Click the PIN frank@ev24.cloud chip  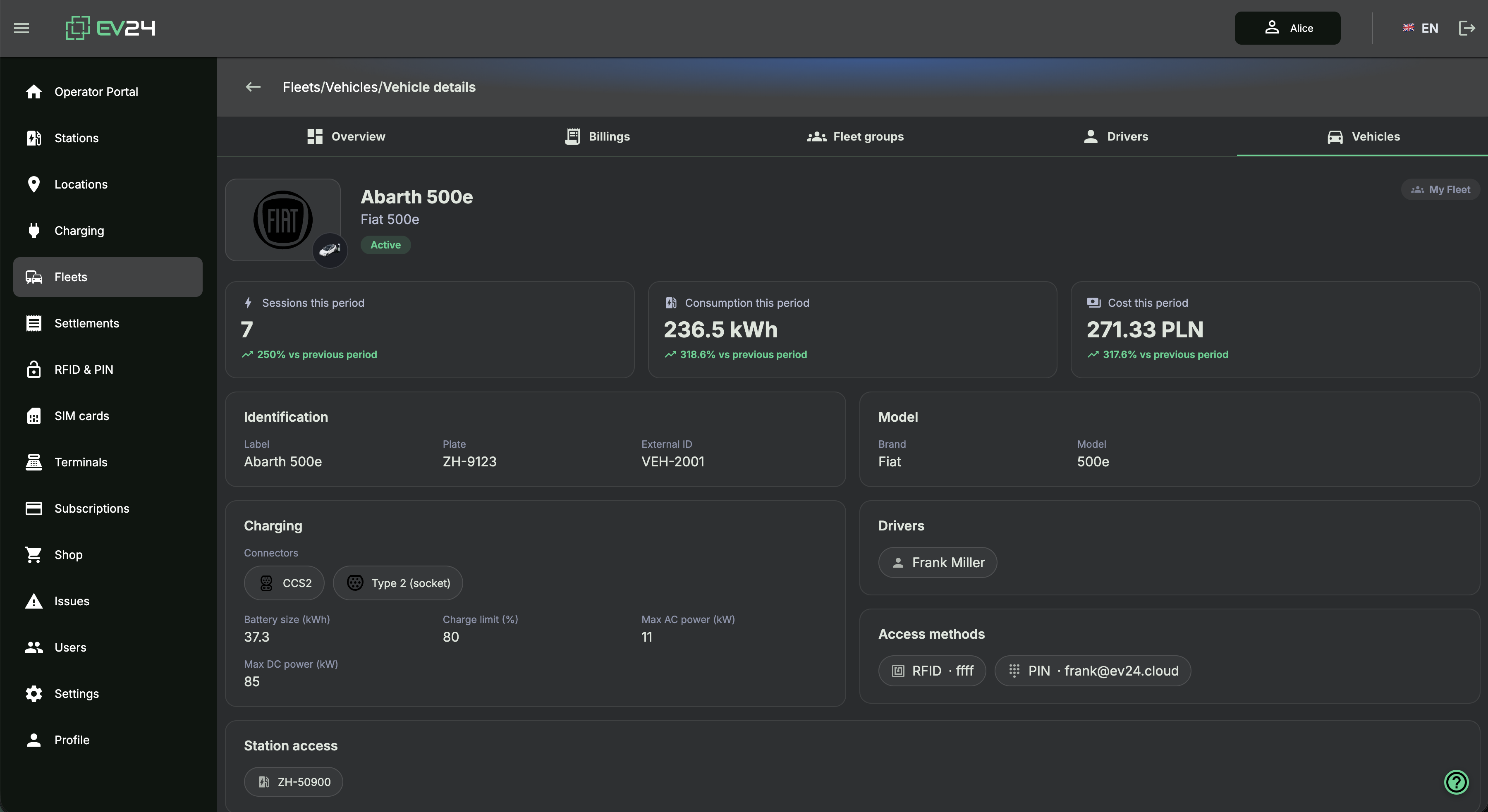(x=1093, y=671)
